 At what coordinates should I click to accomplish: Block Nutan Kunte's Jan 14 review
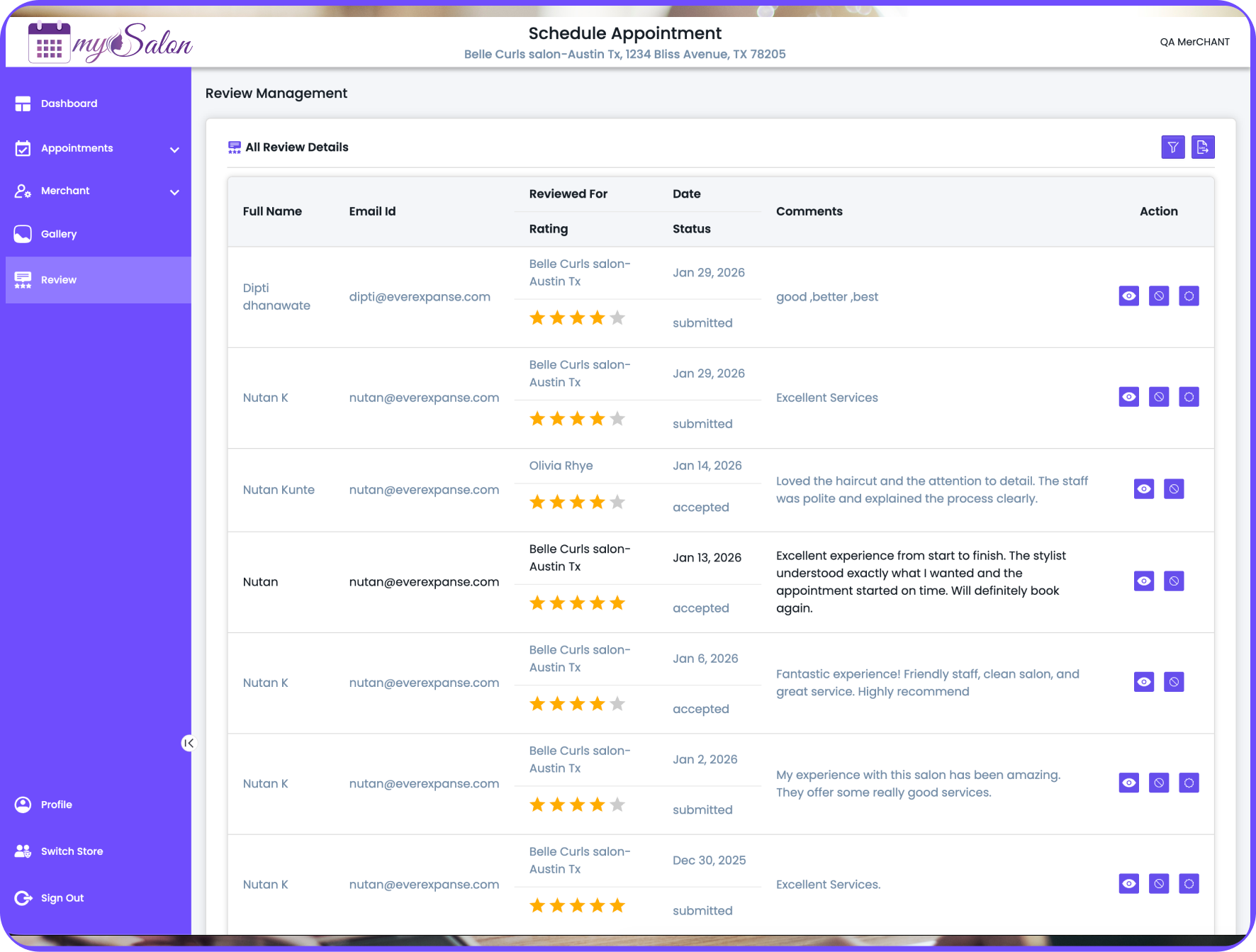pos(1174,489)
